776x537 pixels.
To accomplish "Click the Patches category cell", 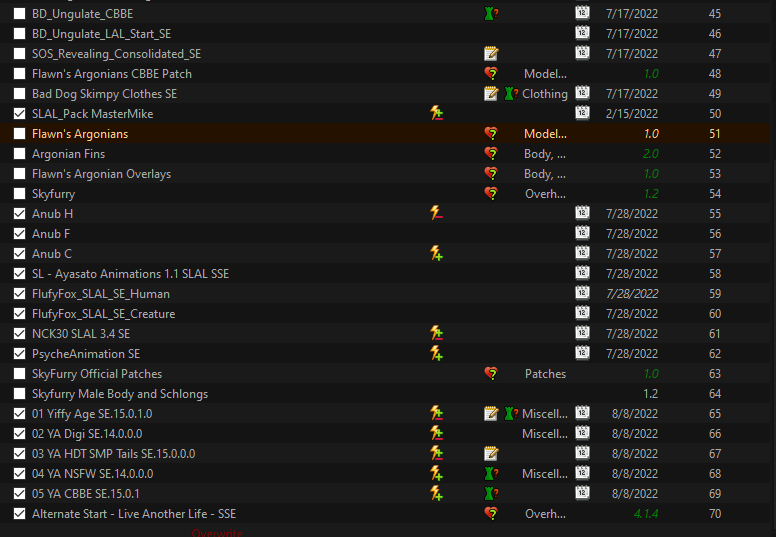I will click(545, 374).
